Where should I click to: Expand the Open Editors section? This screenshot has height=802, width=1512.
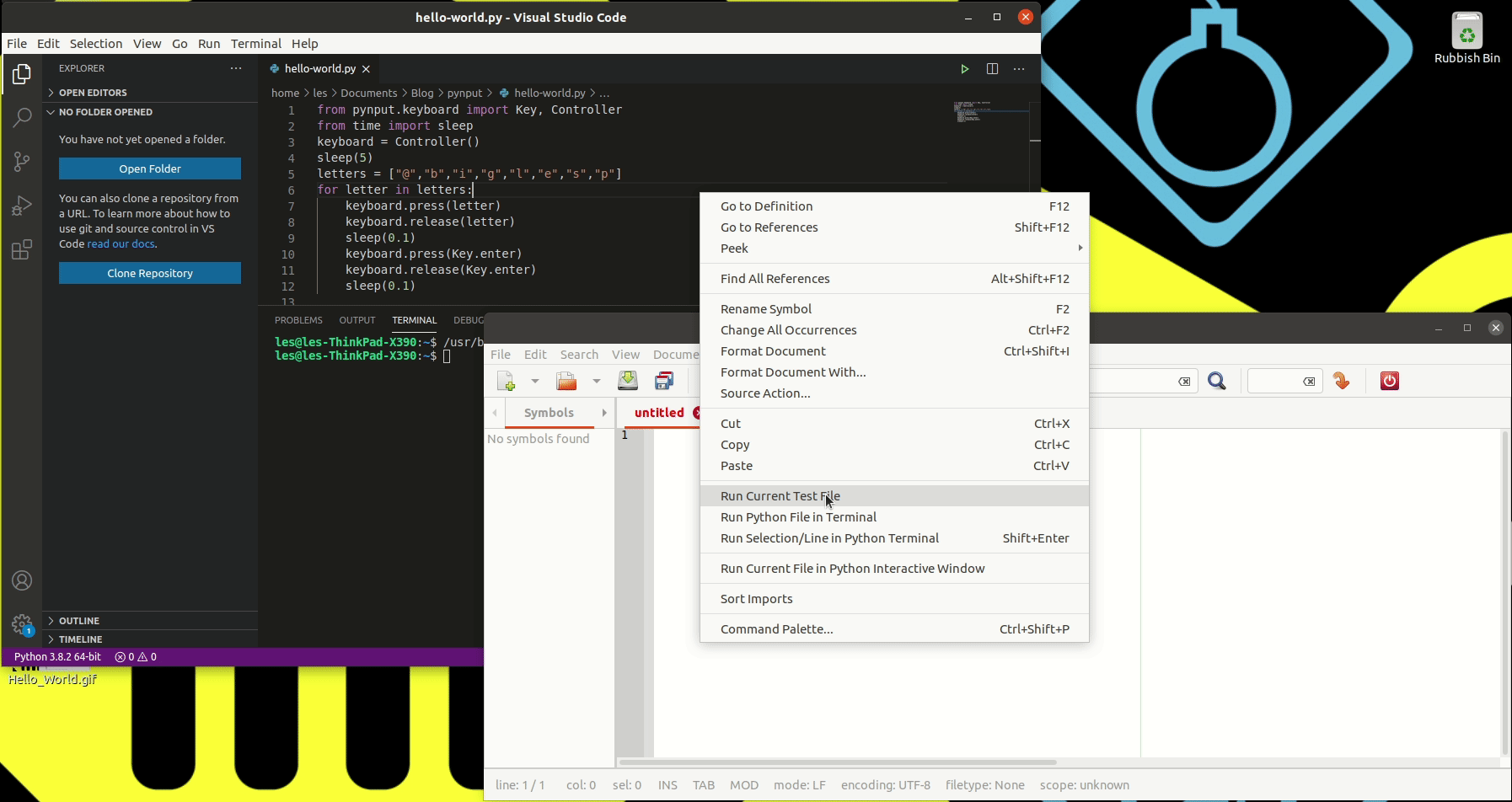[x=152, y=93]
